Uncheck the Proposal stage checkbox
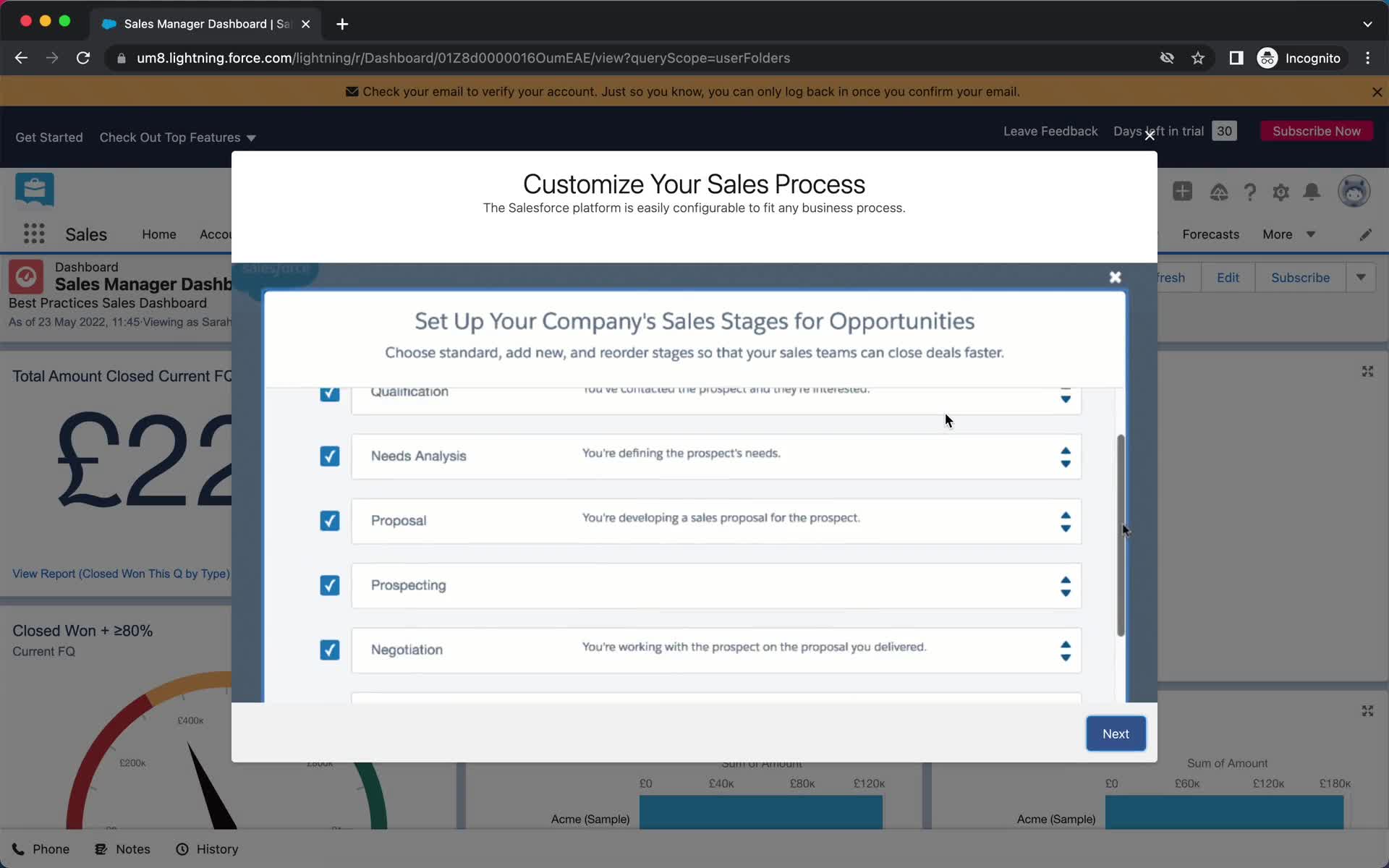 click(x=329, y=521)
